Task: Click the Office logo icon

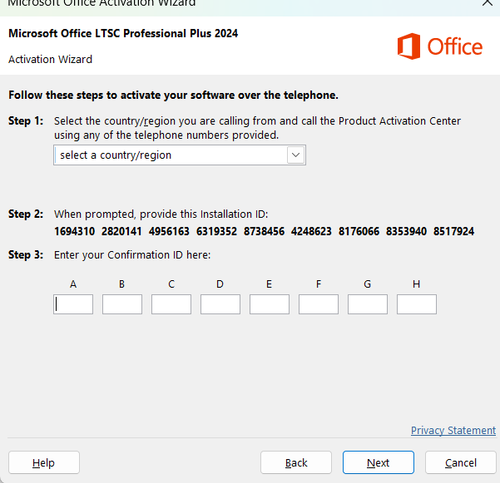Action: 409,46
